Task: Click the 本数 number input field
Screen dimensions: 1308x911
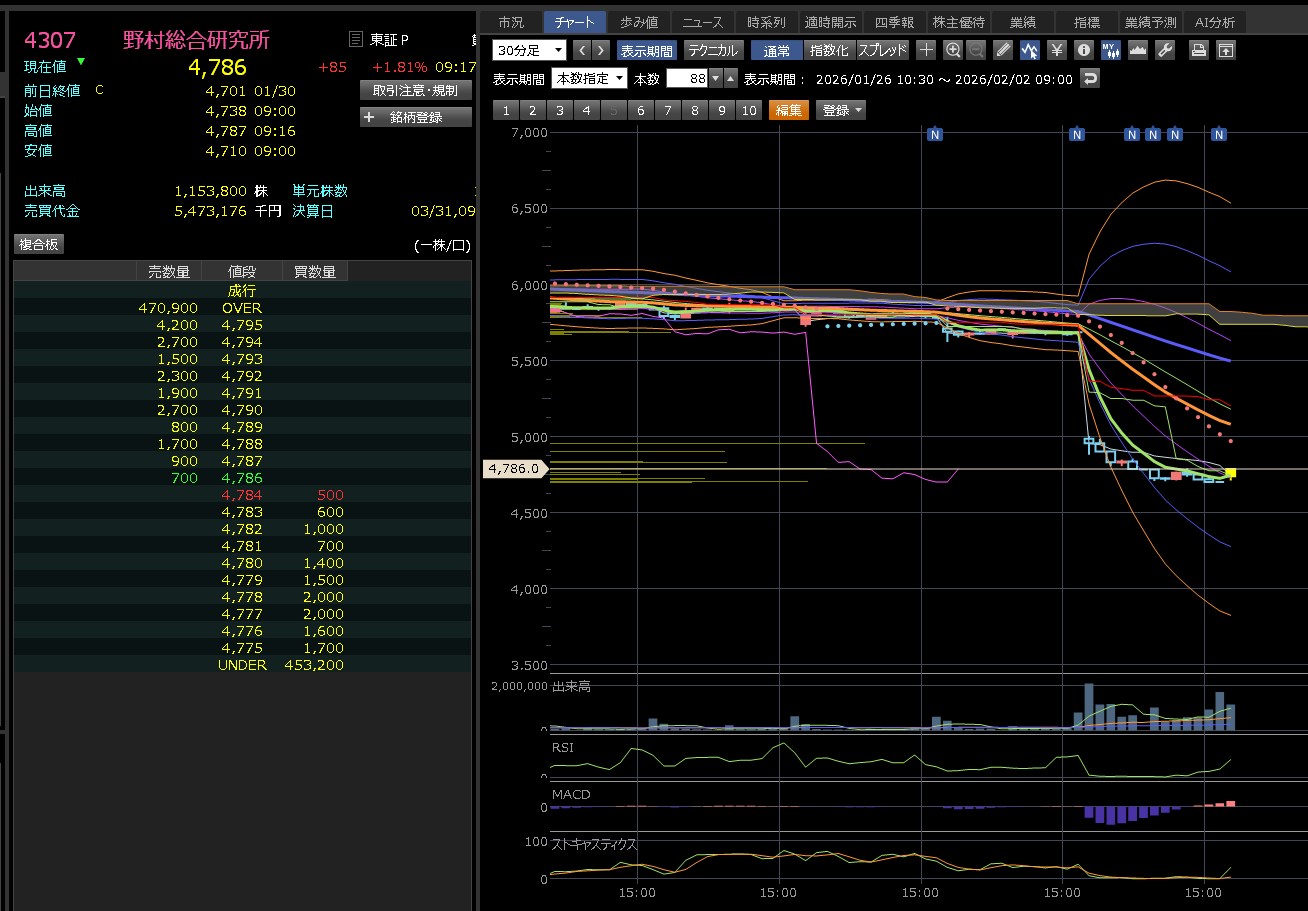Action: 686,79
